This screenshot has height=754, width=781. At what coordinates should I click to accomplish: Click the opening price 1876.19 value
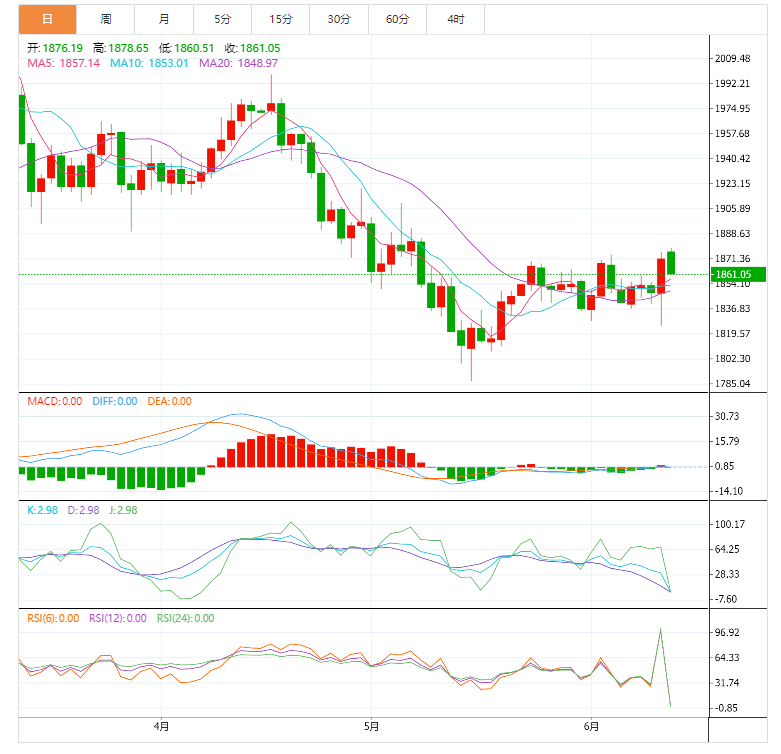coord(63,48)
